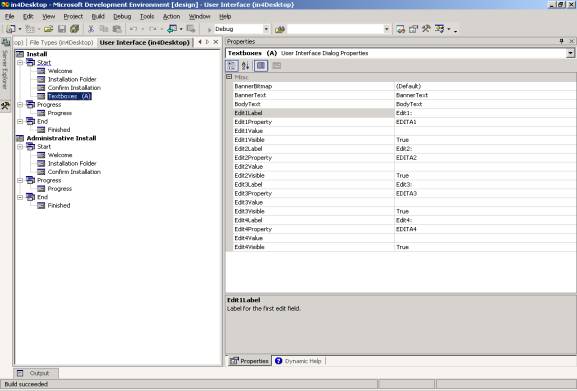Select the Installation Folder dialog under Install
This screenshot has height=391, width=577.
pyautogui.click(x=72, y=79)
